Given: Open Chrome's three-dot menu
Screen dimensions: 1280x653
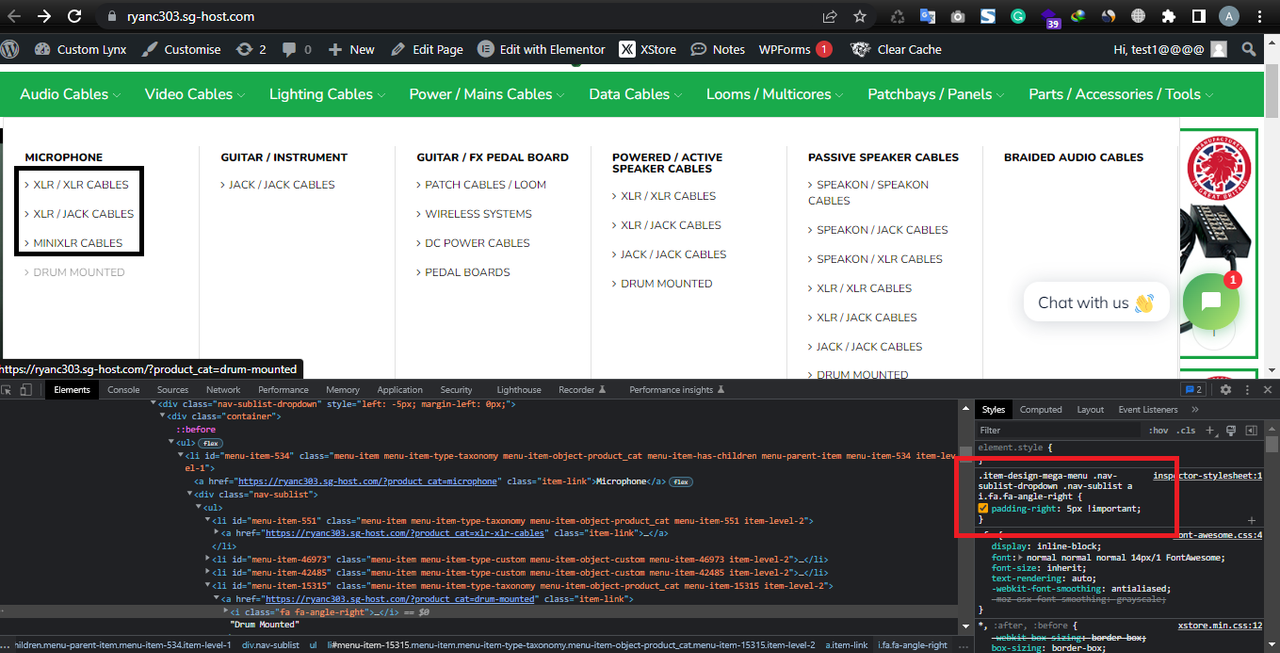Looking at the screenshot, I should pyautogui.click(x=1260, y=16).
